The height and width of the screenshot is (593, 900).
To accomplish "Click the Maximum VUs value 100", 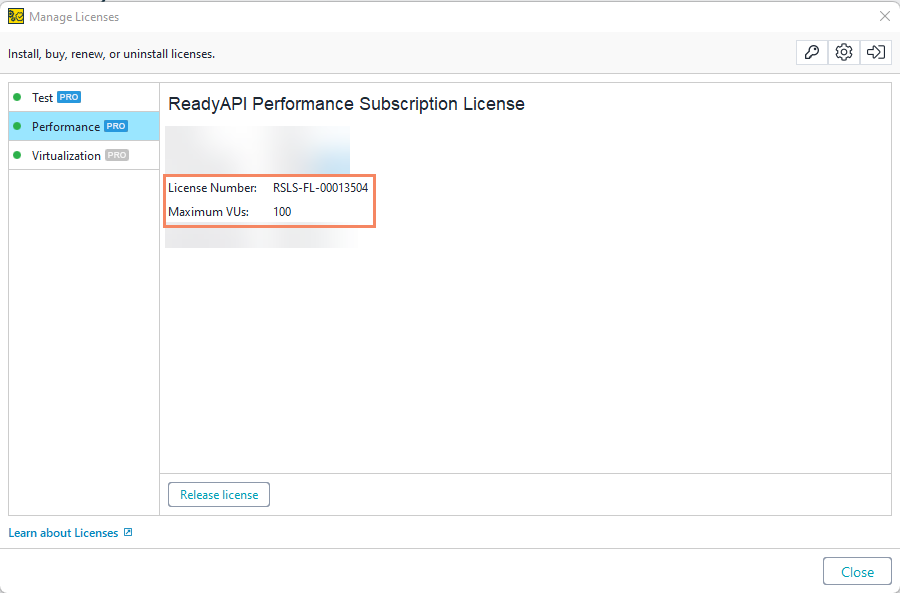I will click(x=282, y=212).
